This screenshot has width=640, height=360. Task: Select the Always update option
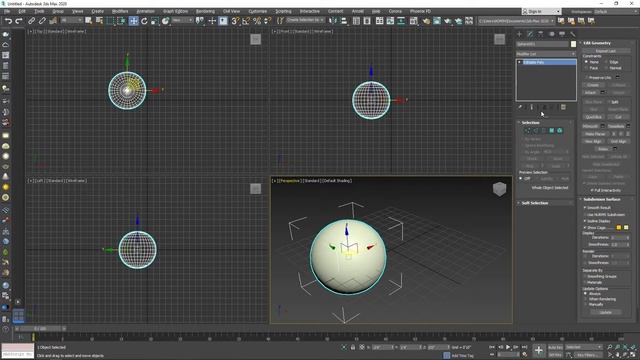coord(586,294)
